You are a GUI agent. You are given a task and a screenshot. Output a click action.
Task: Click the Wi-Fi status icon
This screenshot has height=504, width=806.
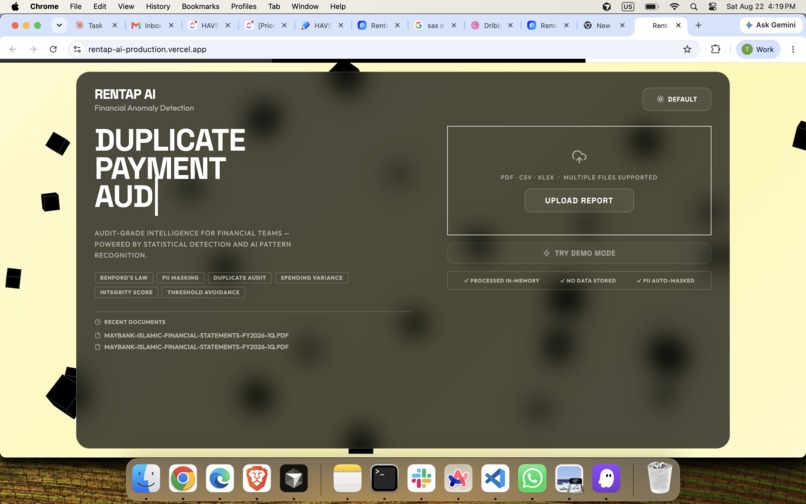(x=674, y=7)
